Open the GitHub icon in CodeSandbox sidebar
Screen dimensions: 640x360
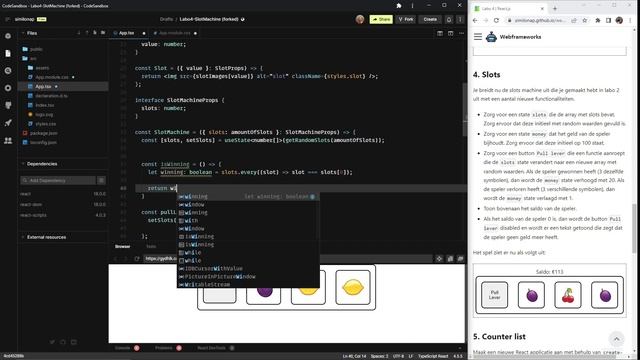pyautogui.click(x=8, y=105)
